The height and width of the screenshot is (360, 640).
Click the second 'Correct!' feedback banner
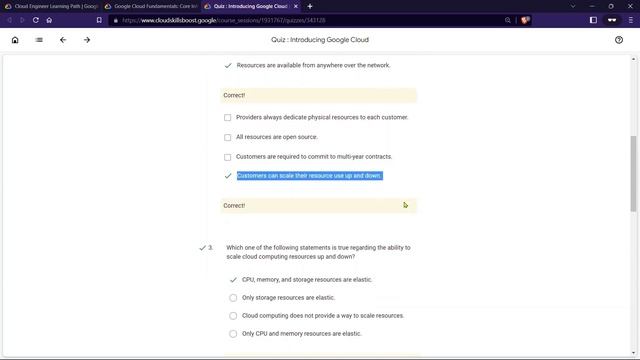pos(318,205)
